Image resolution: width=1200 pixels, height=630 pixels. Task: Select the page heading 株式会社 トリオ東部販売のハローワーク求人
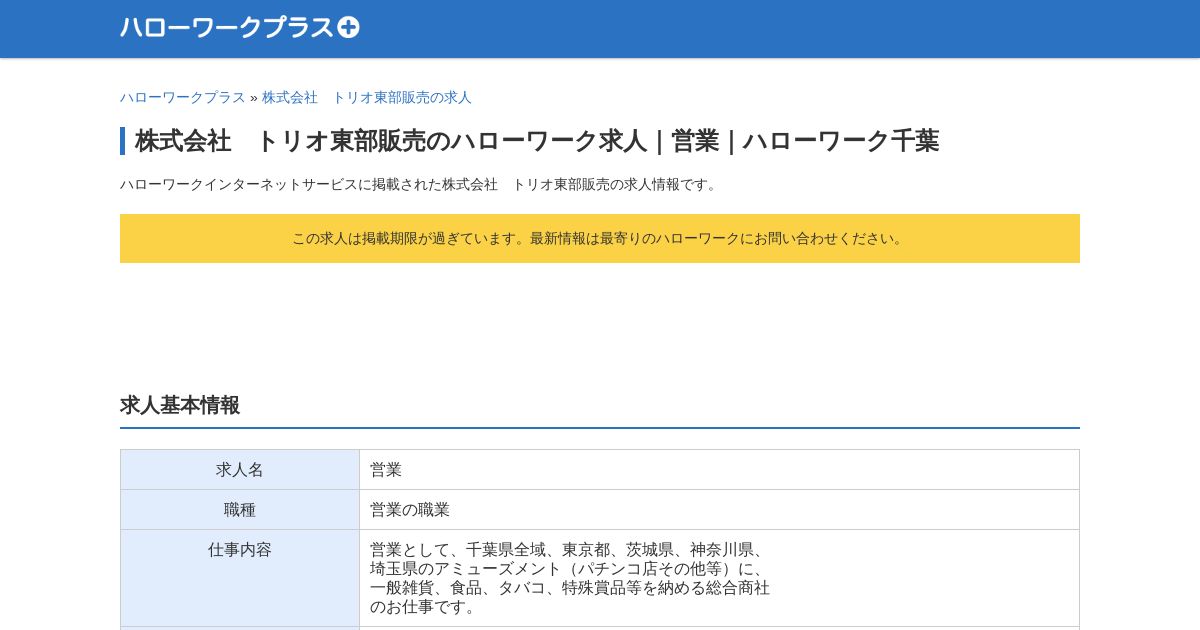(x=537, y=141)
